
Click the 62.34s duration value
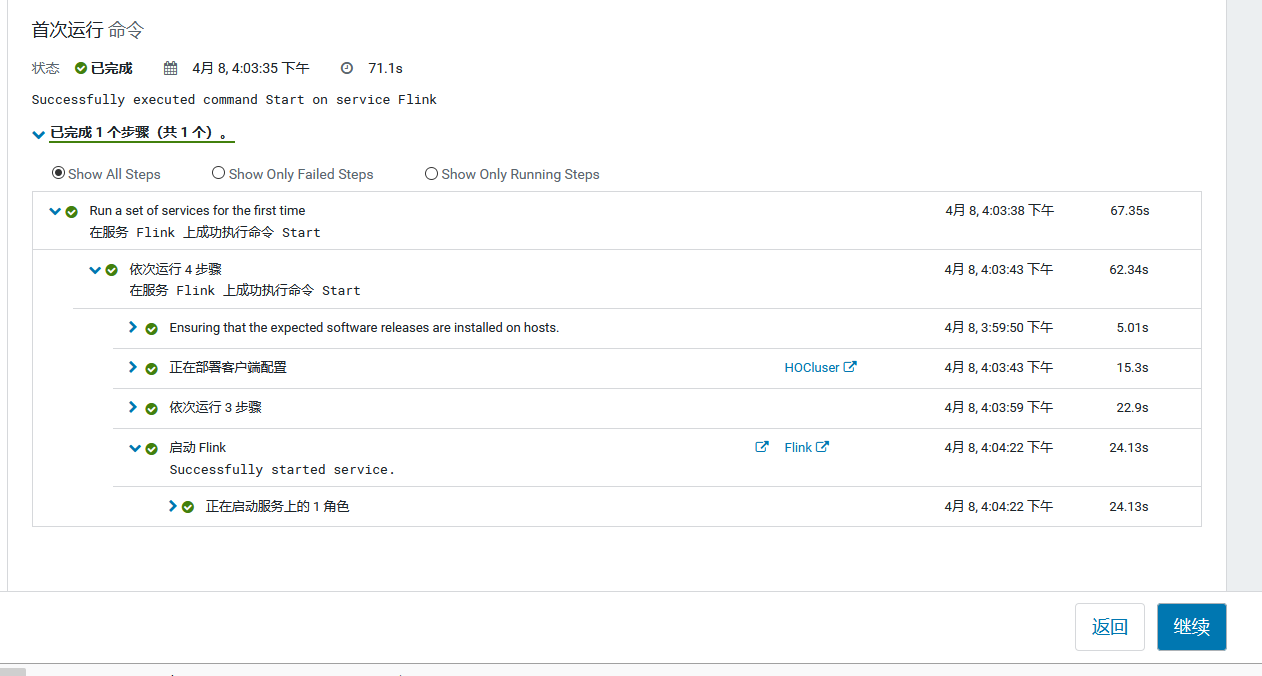tap(1129, 270)
